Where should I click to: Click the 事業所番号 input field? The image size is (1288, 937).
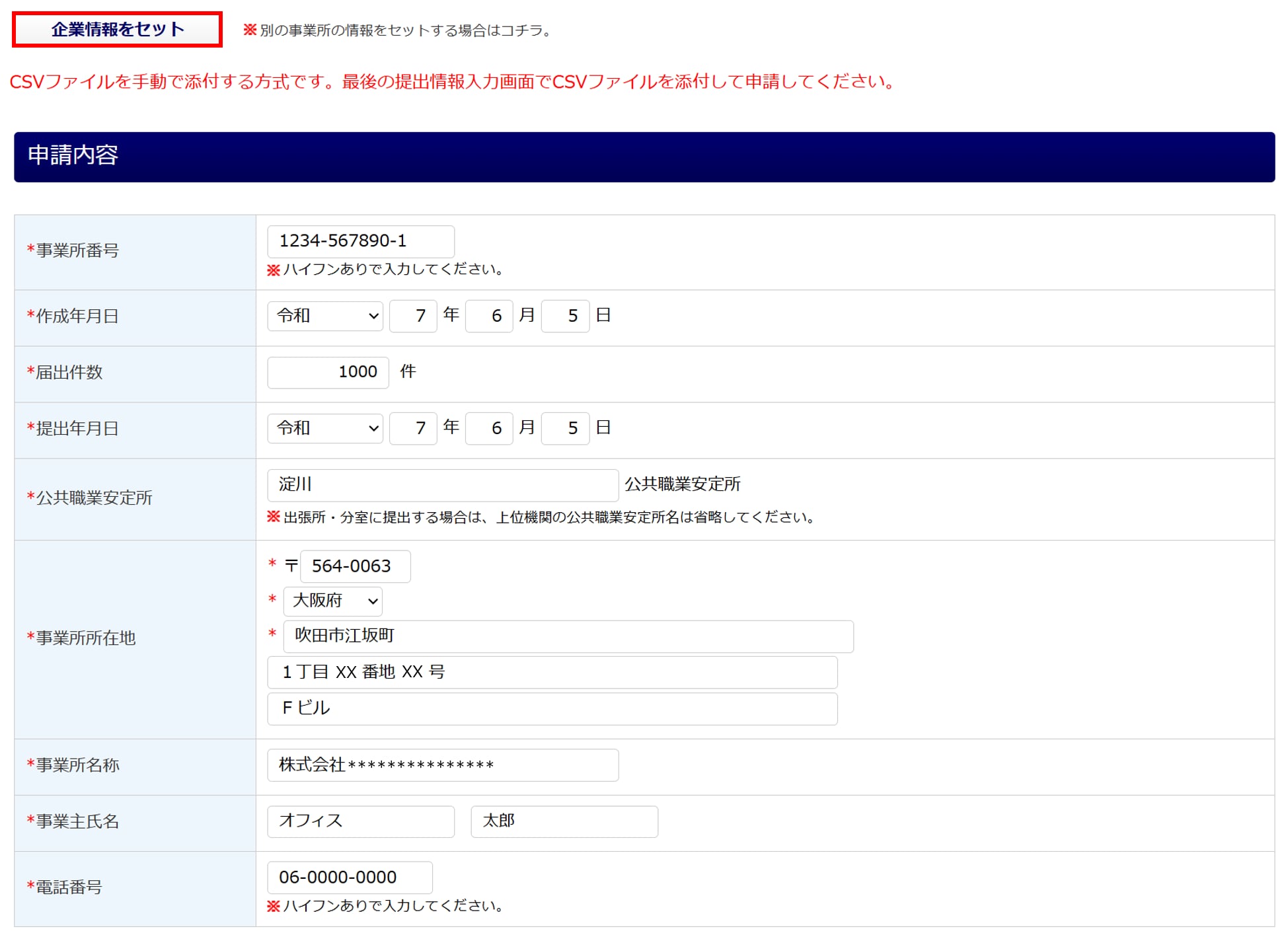(x=360, y=241)
